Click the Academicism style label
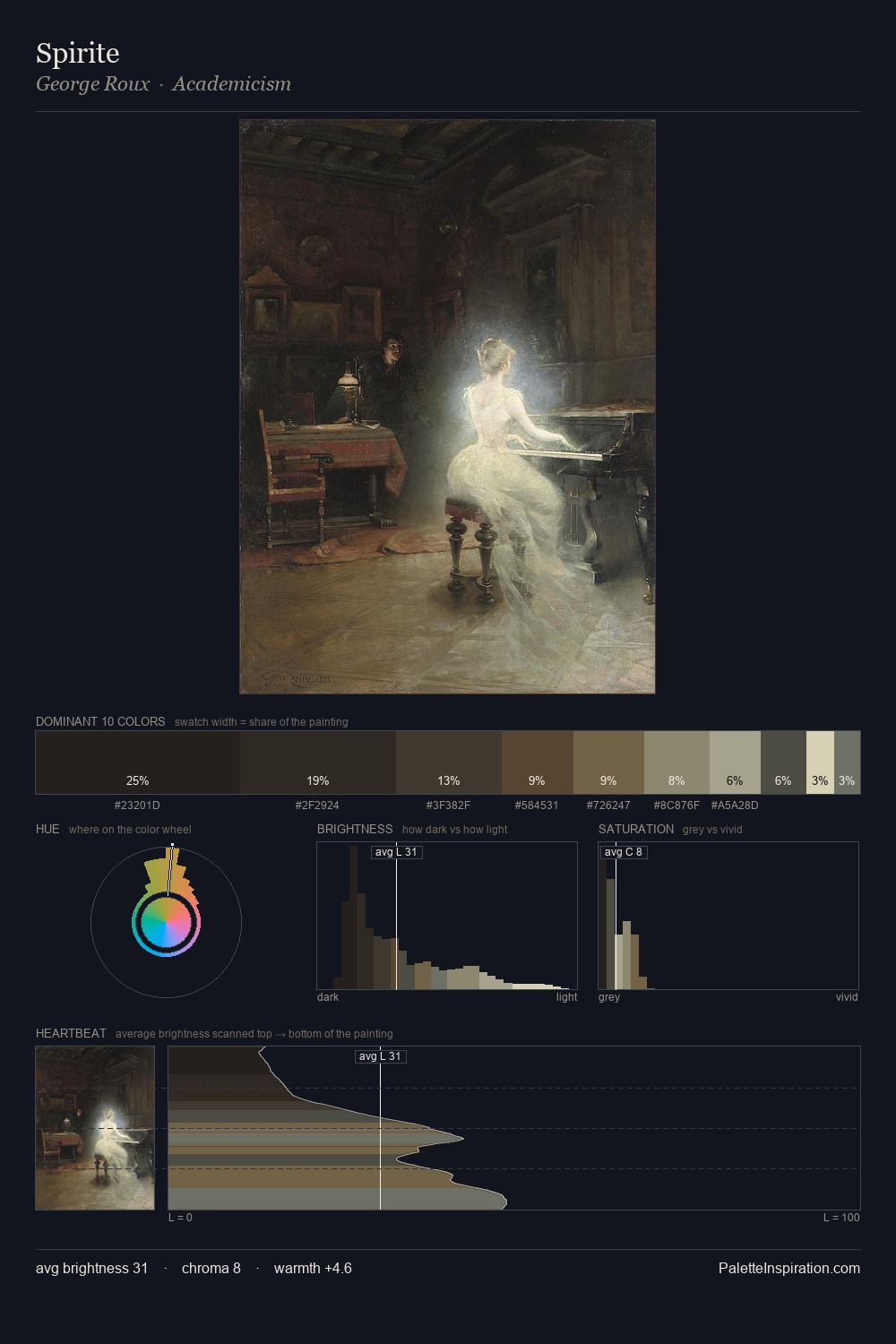Screen dimensions: 896x1344 pyautogui.click(x=232, y=84)
